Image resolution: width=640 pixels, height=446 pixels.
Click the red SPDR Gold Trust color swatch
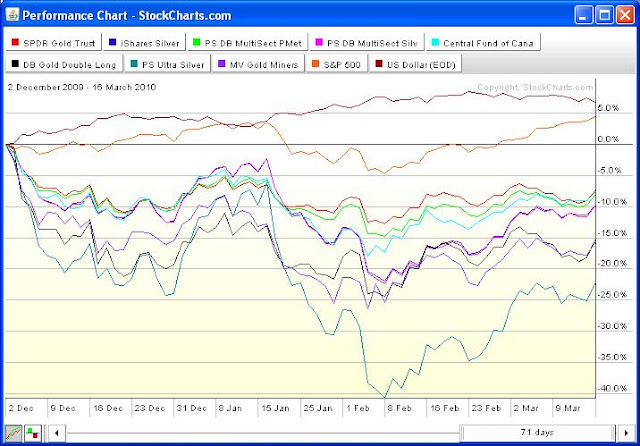tap(15, 42)
